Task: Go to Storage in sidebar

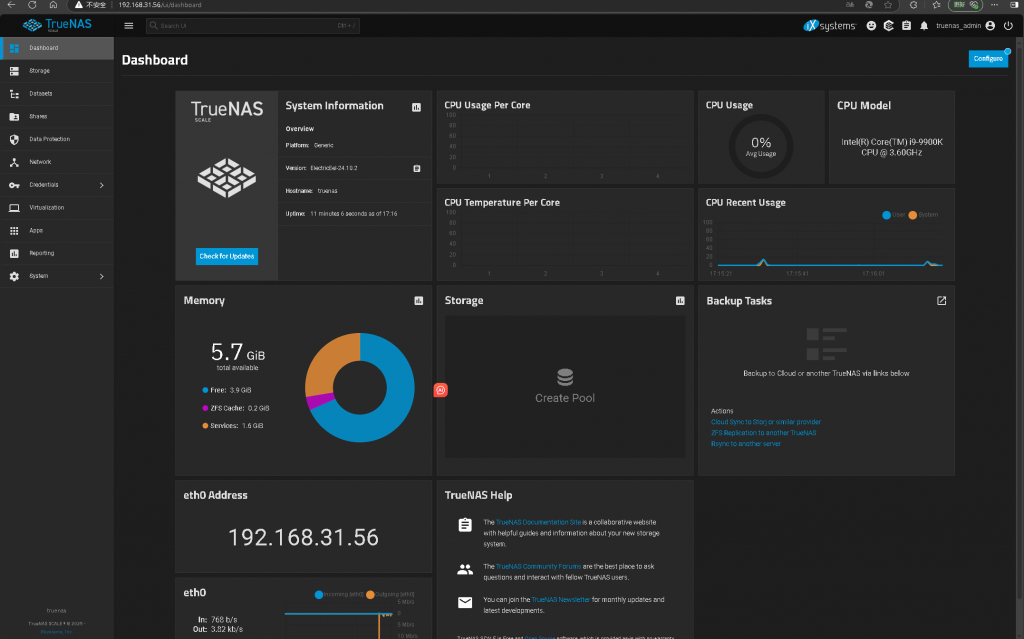Action: coord(40,71)
